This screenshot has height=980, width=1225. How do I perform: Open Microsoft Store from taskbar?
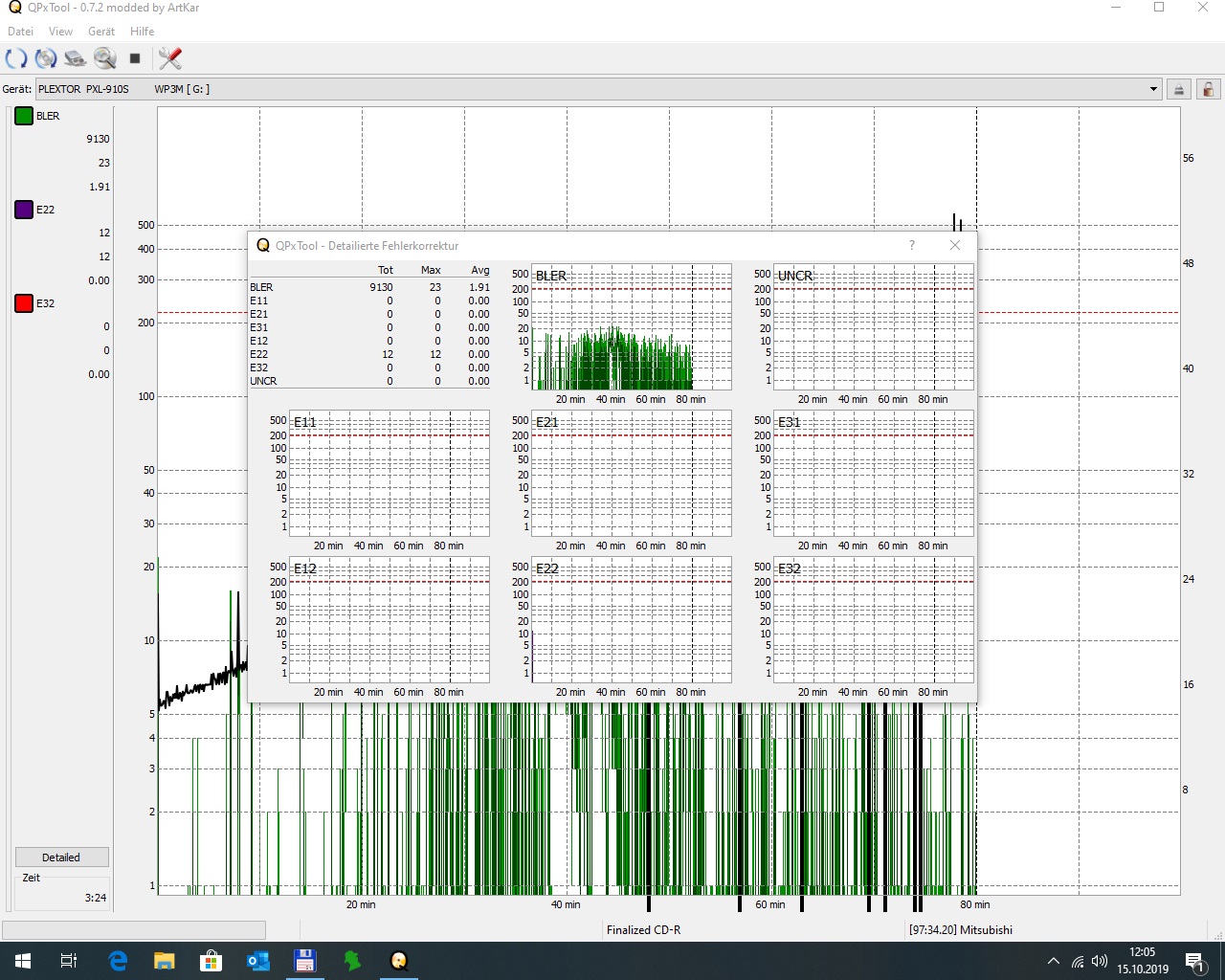point(211,961)
